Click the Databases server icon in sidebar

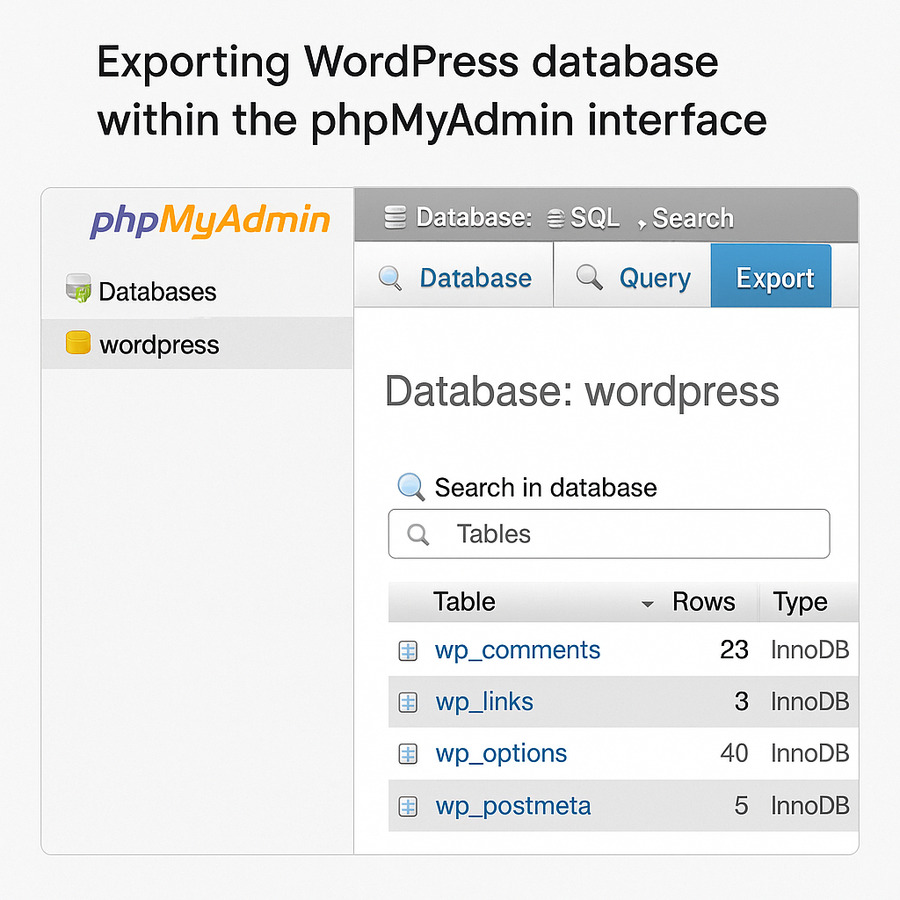tap(79, 288)
